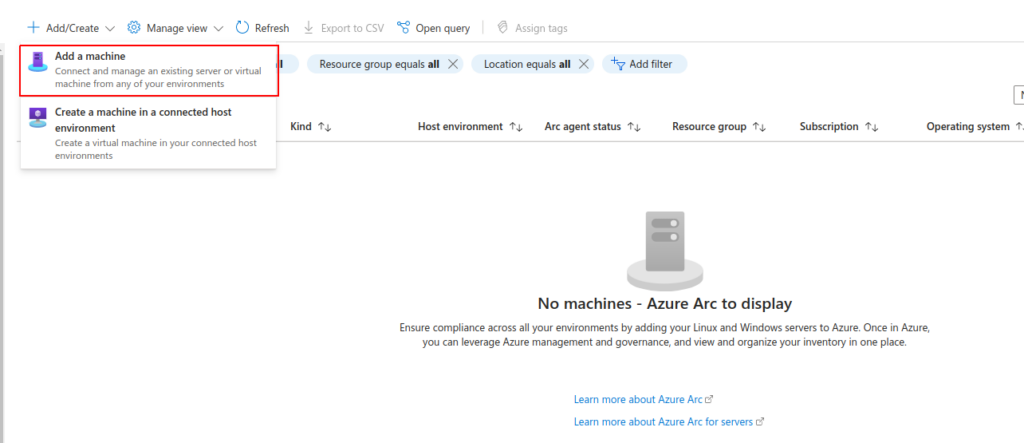Screen dimensions: 1024x443
Task: Click the Refresh label in toolbar
Action: click(x=272, y=28)
